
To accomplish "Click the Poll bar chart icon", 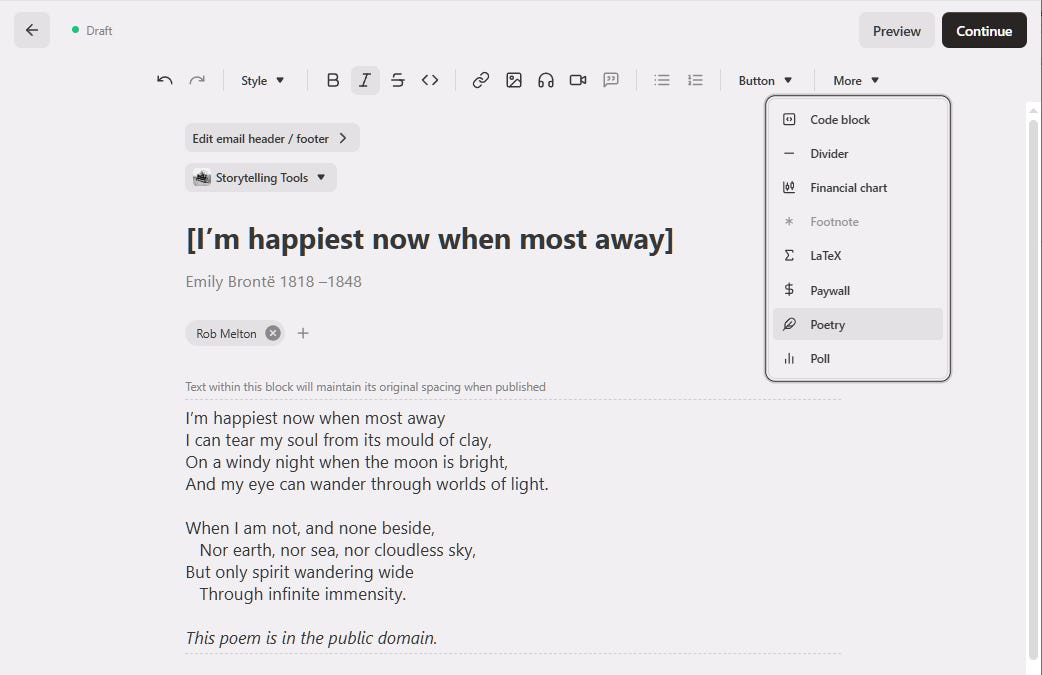I will pos(789,359).
